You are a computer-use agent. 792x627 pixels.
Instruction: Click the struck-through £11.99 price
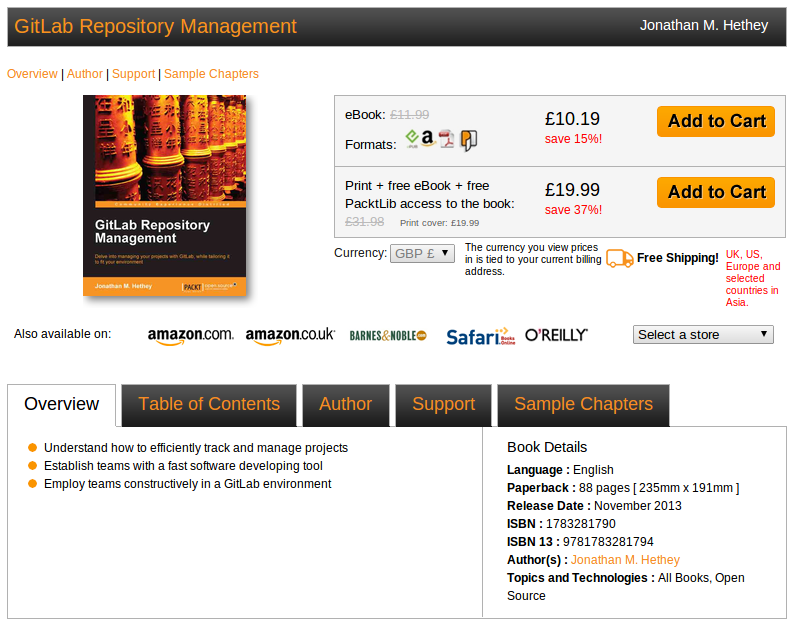coord(410,115)
